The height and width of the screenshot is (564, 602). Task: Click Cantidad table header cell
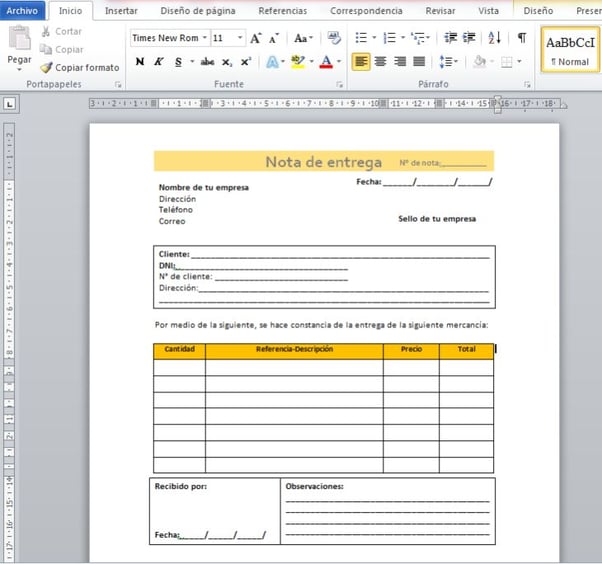179,351
